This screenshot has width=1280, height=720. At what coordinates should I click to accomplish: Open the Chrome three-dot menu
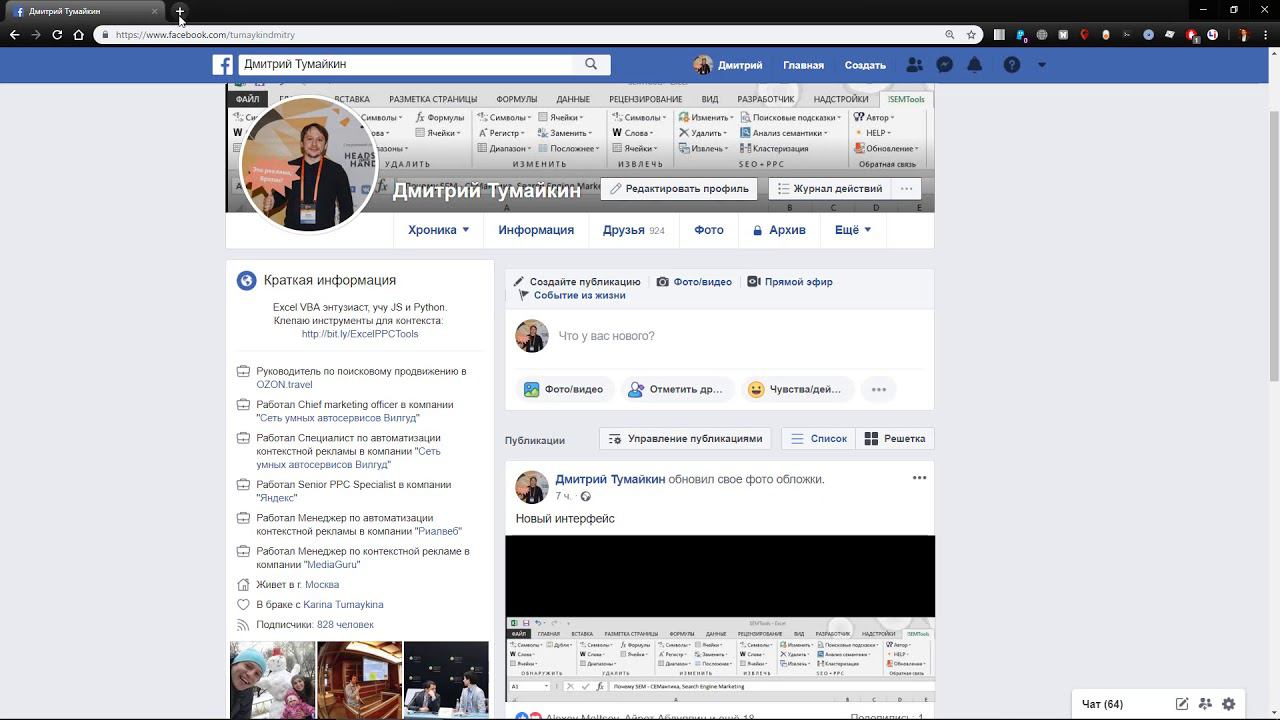1266,35
